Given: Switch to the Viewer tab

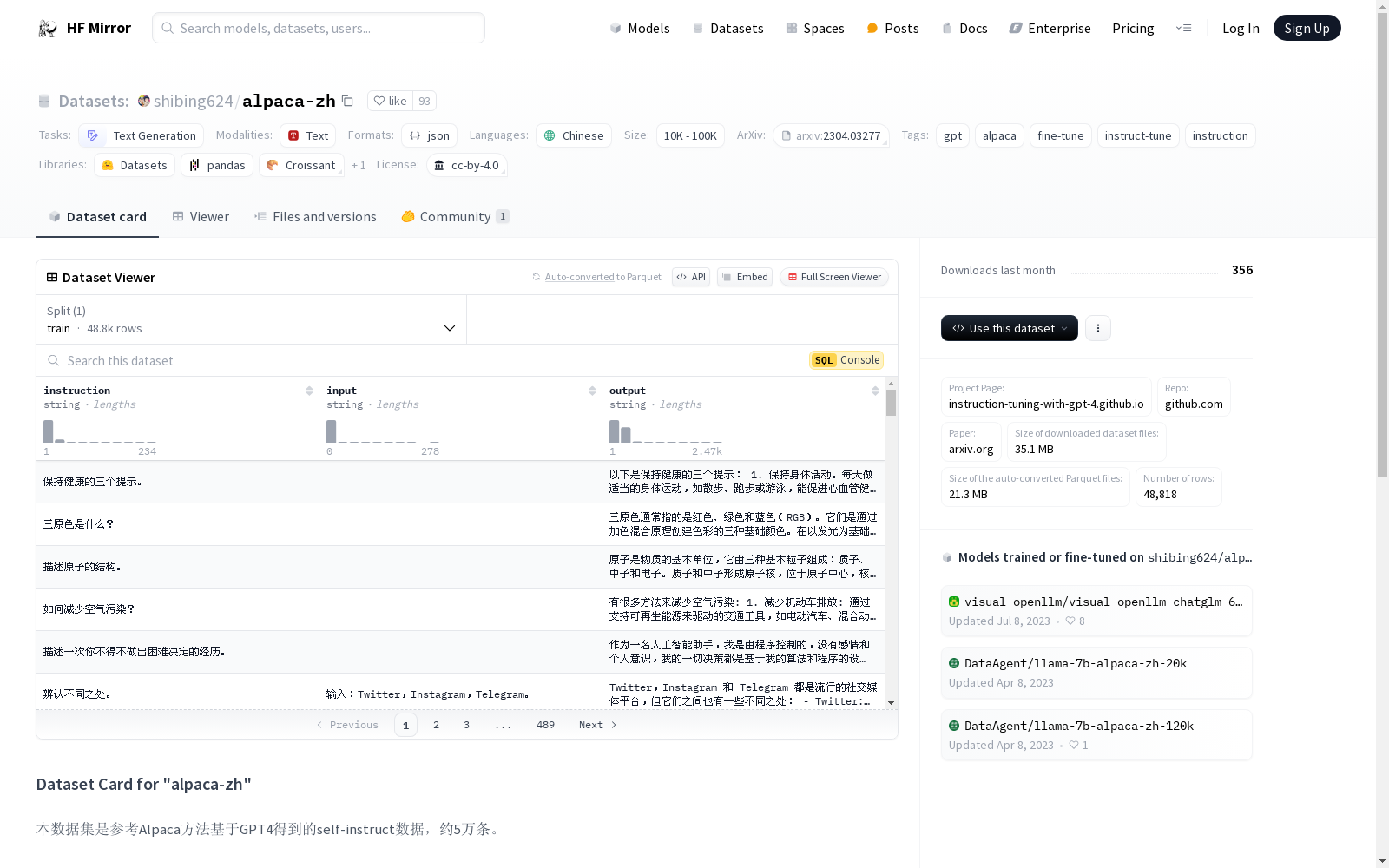Looking at the screenshot, I should point(201,216).
